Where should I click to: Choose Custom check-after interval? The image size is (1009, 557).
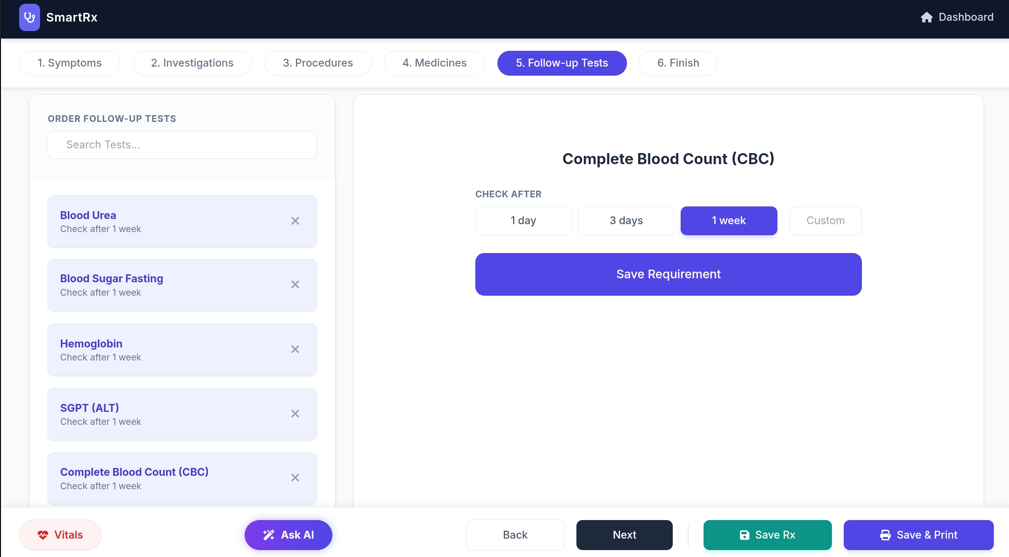(825, 221)
